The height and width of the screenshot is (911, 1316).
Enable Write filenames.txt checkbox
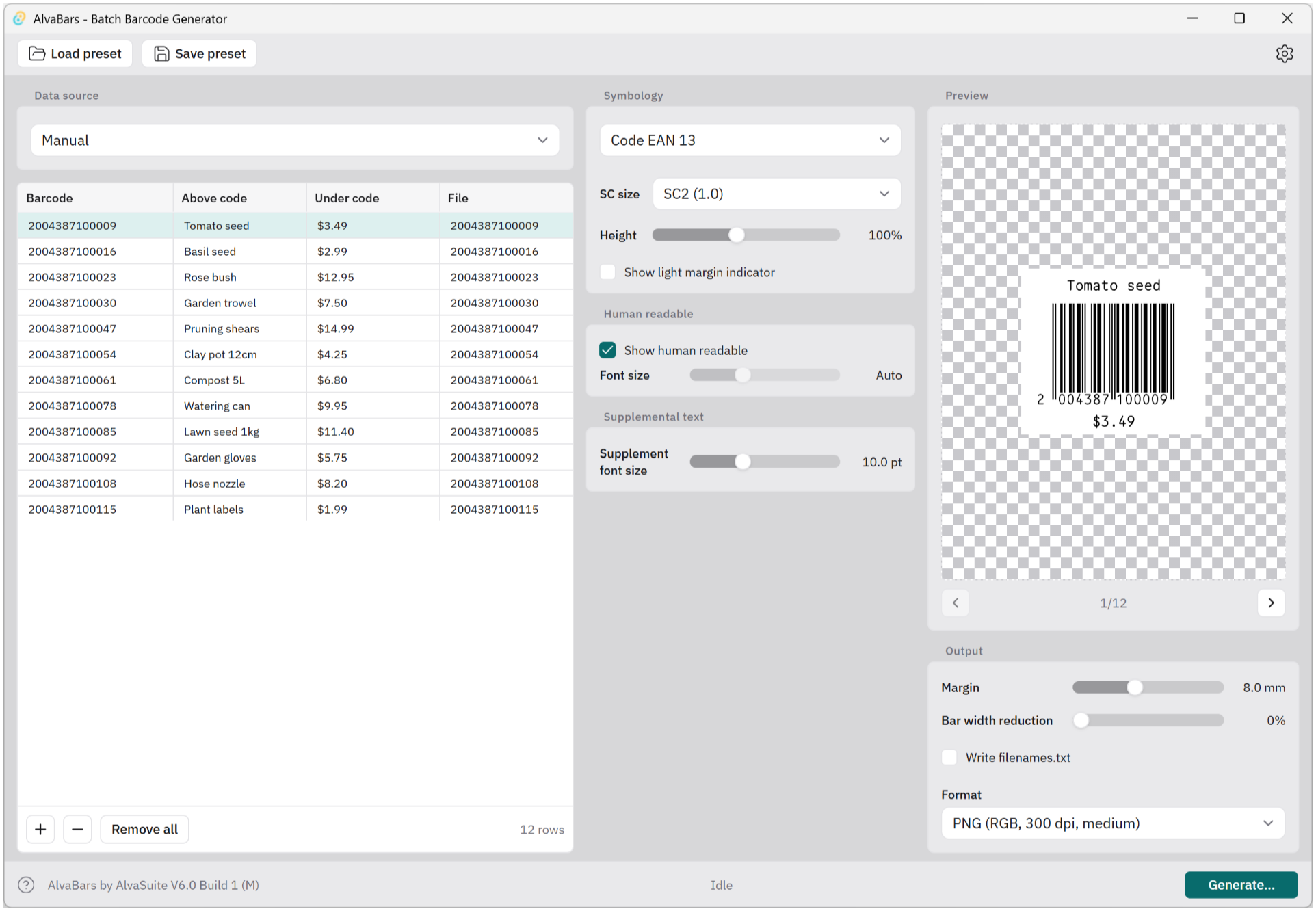949,757
